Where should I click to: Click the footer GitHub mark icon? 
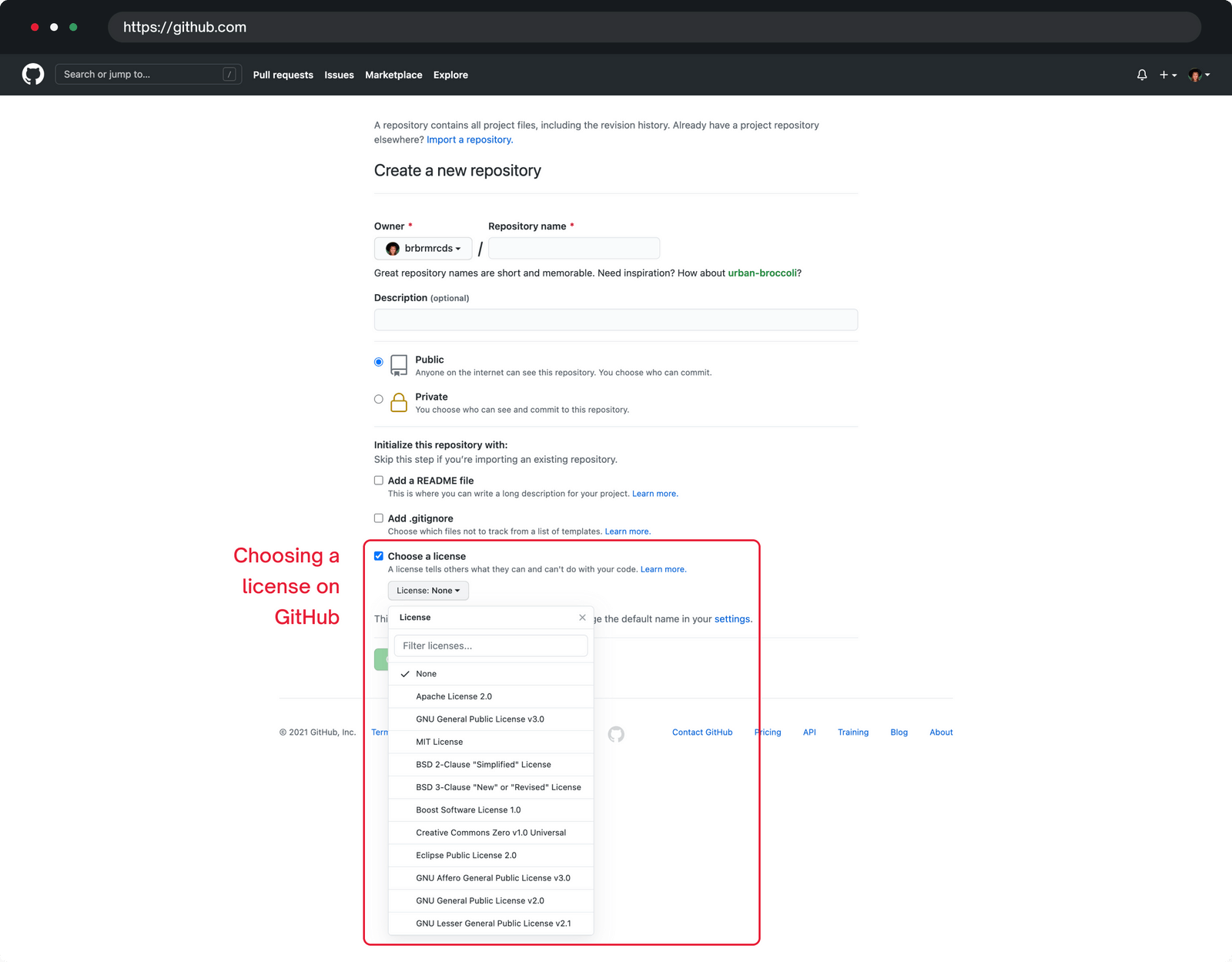point(616,734)
